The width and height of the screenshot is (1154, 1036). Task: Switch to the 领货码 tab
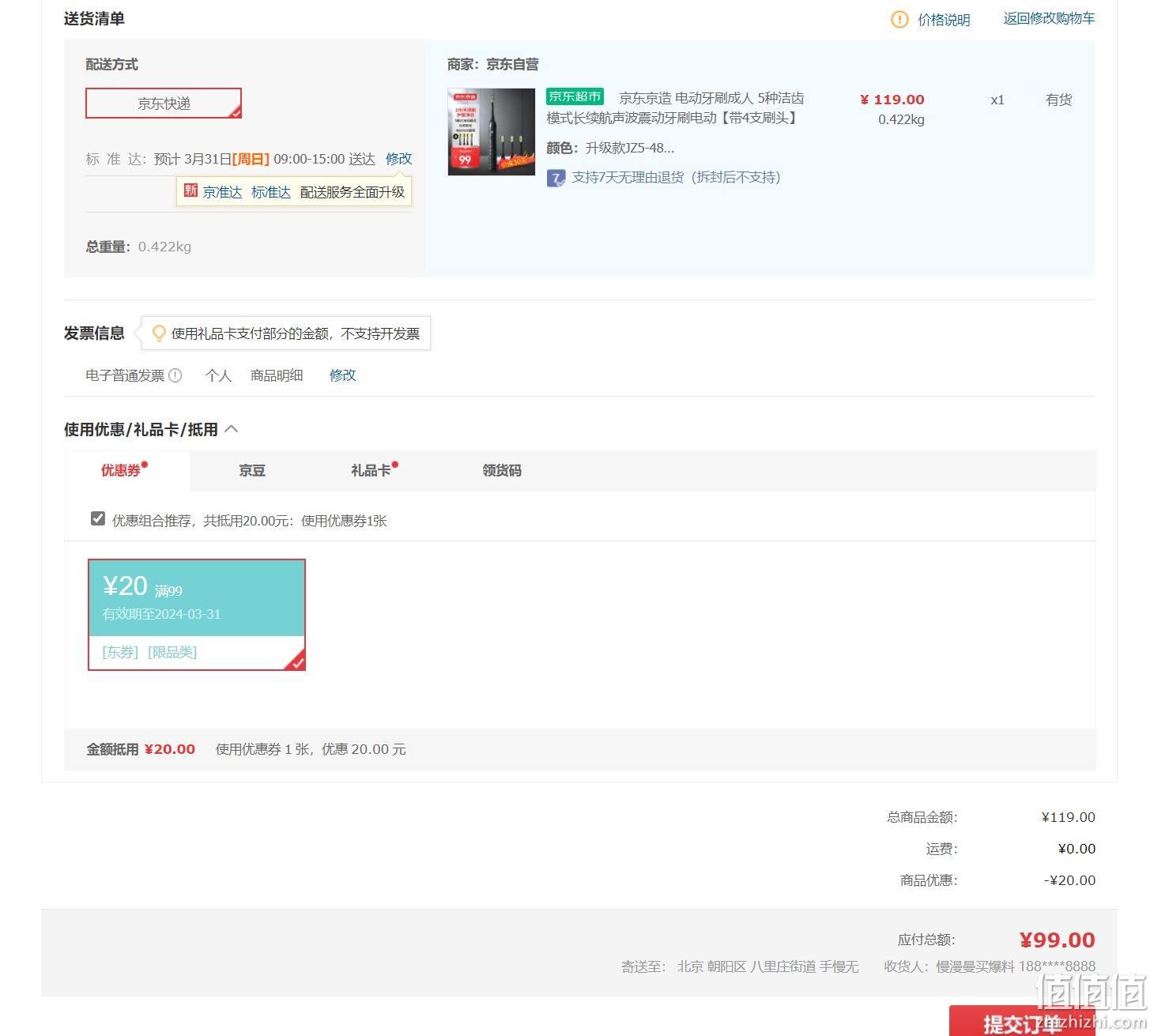502,471
